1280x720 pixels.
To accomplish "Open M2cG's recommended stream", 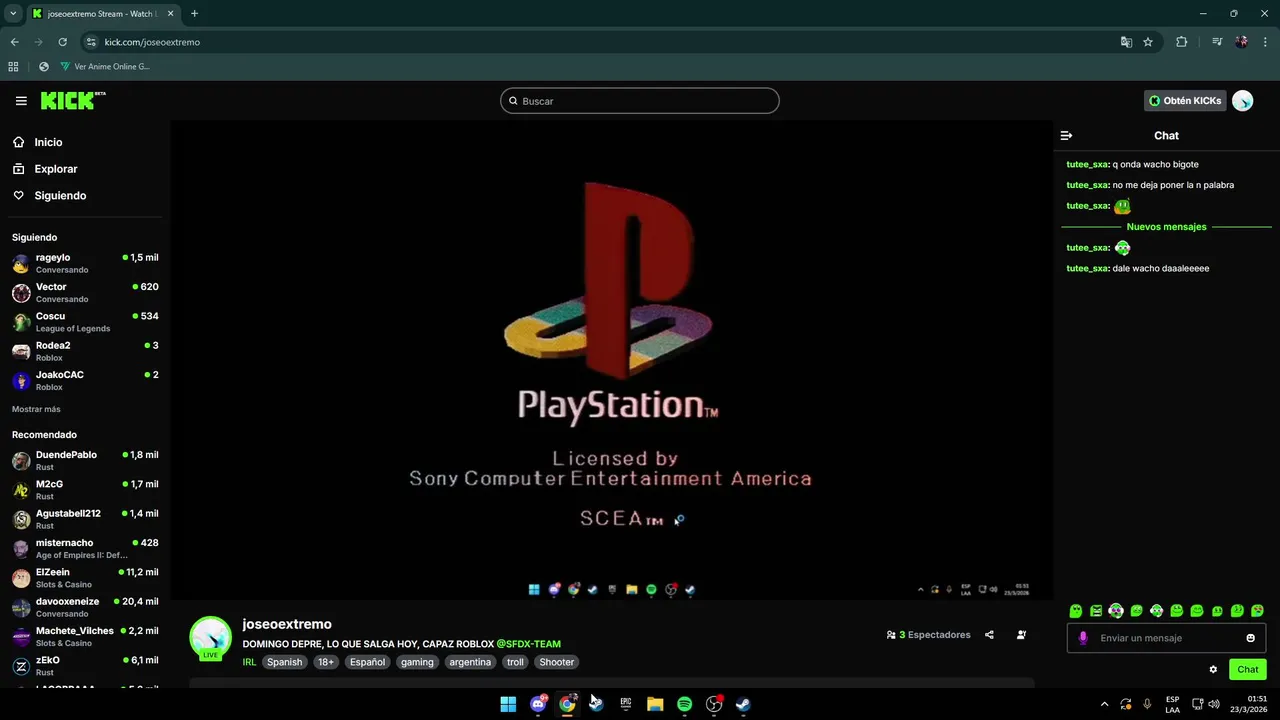I will 85,489.
